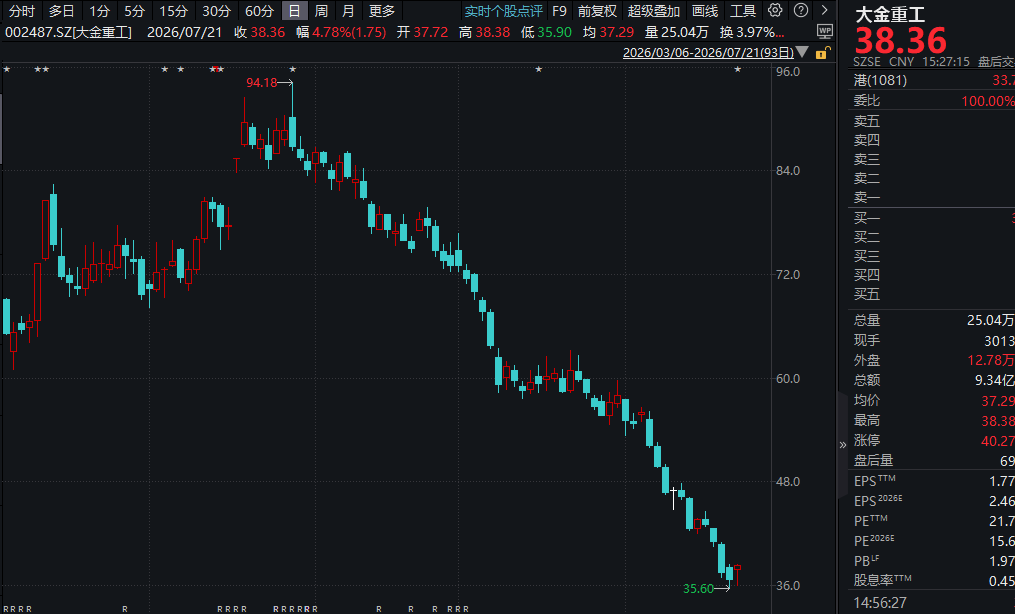Switch to 月 monthly chart
The width and height of the screenshot is (1015, 614).
pos(348,11)
